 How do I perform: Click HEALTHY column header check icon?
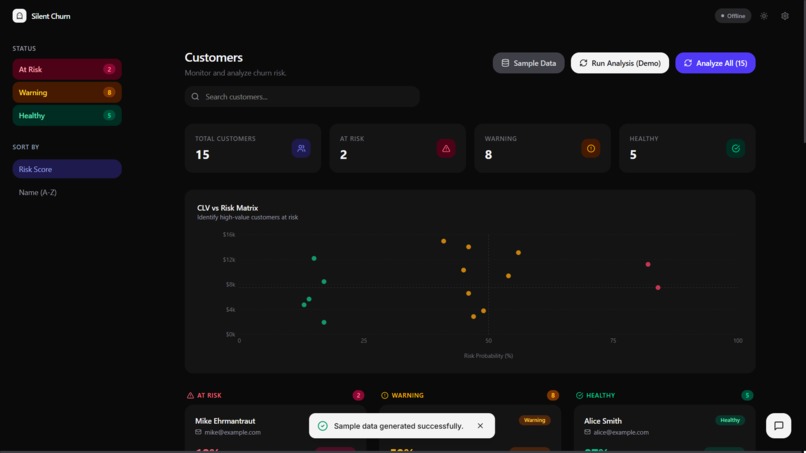tap(579, 395)
